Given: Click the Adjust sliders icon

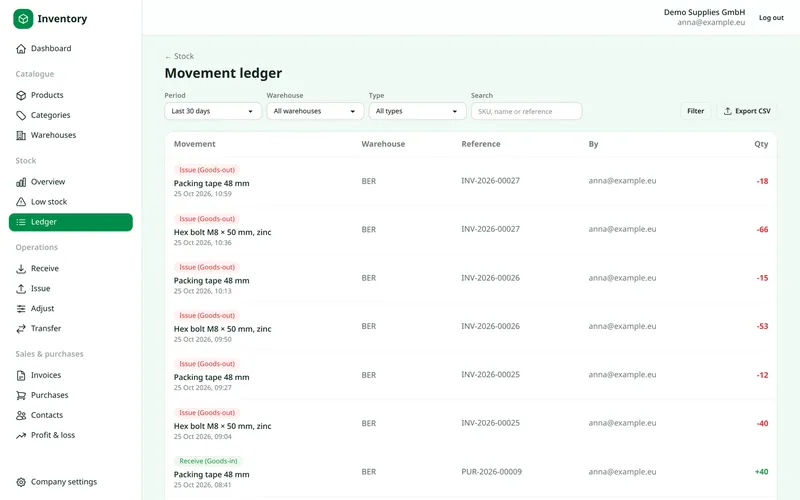Looking at the screenshot, I should point(21,309).
